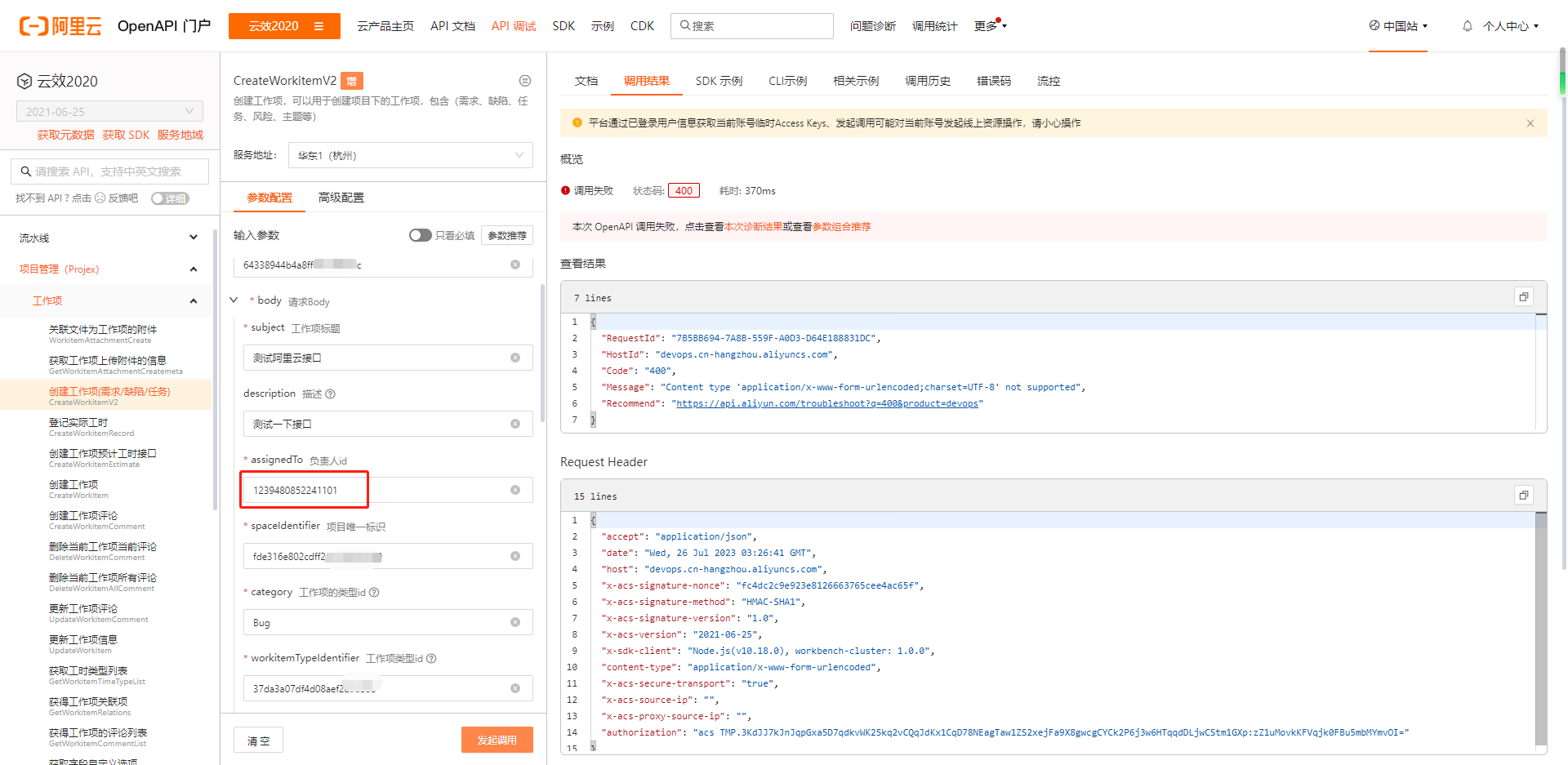Click the Request Header vertical scrollbar
The image size is (1568, 765).
[1541, 629]
